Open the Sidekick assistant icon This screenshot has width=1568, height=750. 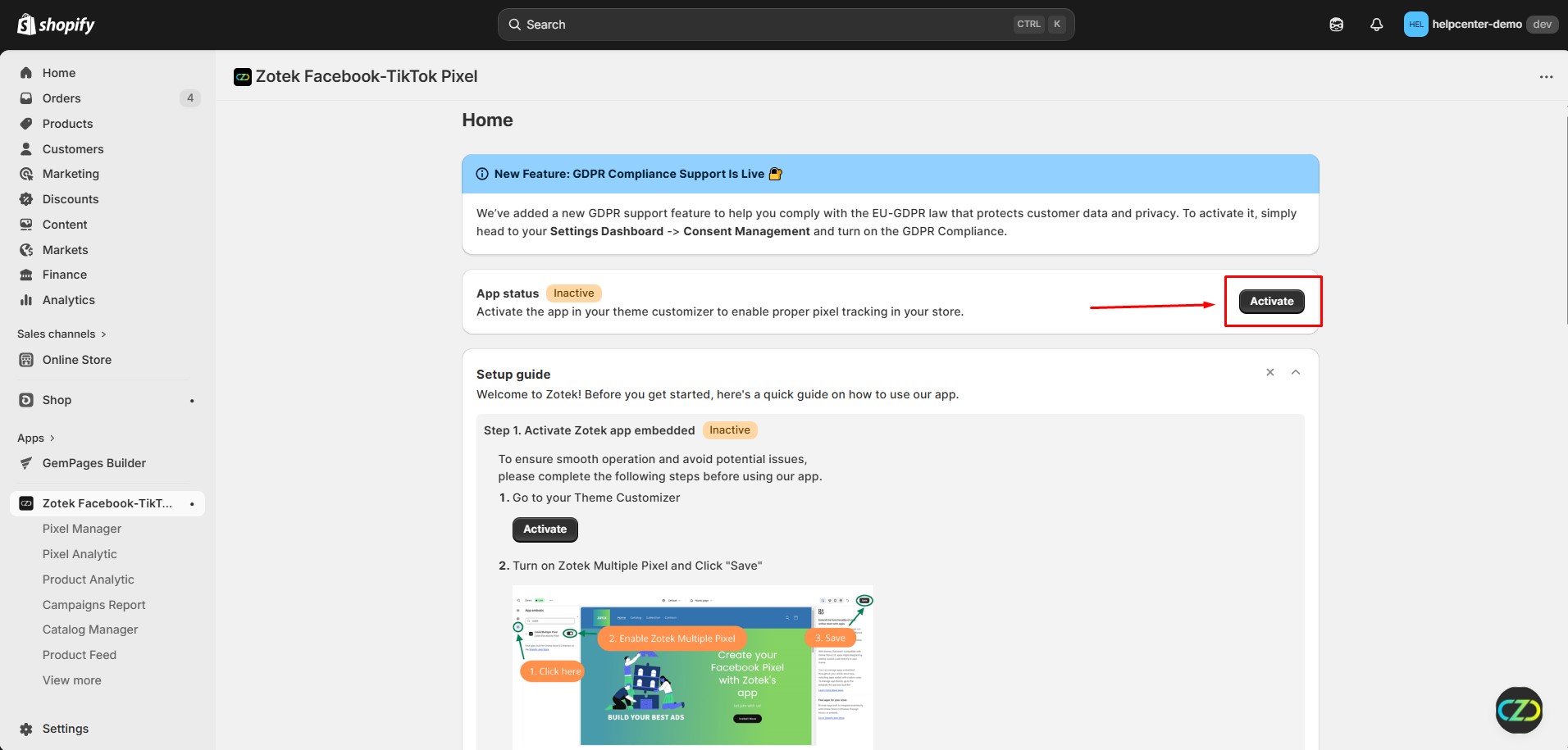pos(1337,25)
